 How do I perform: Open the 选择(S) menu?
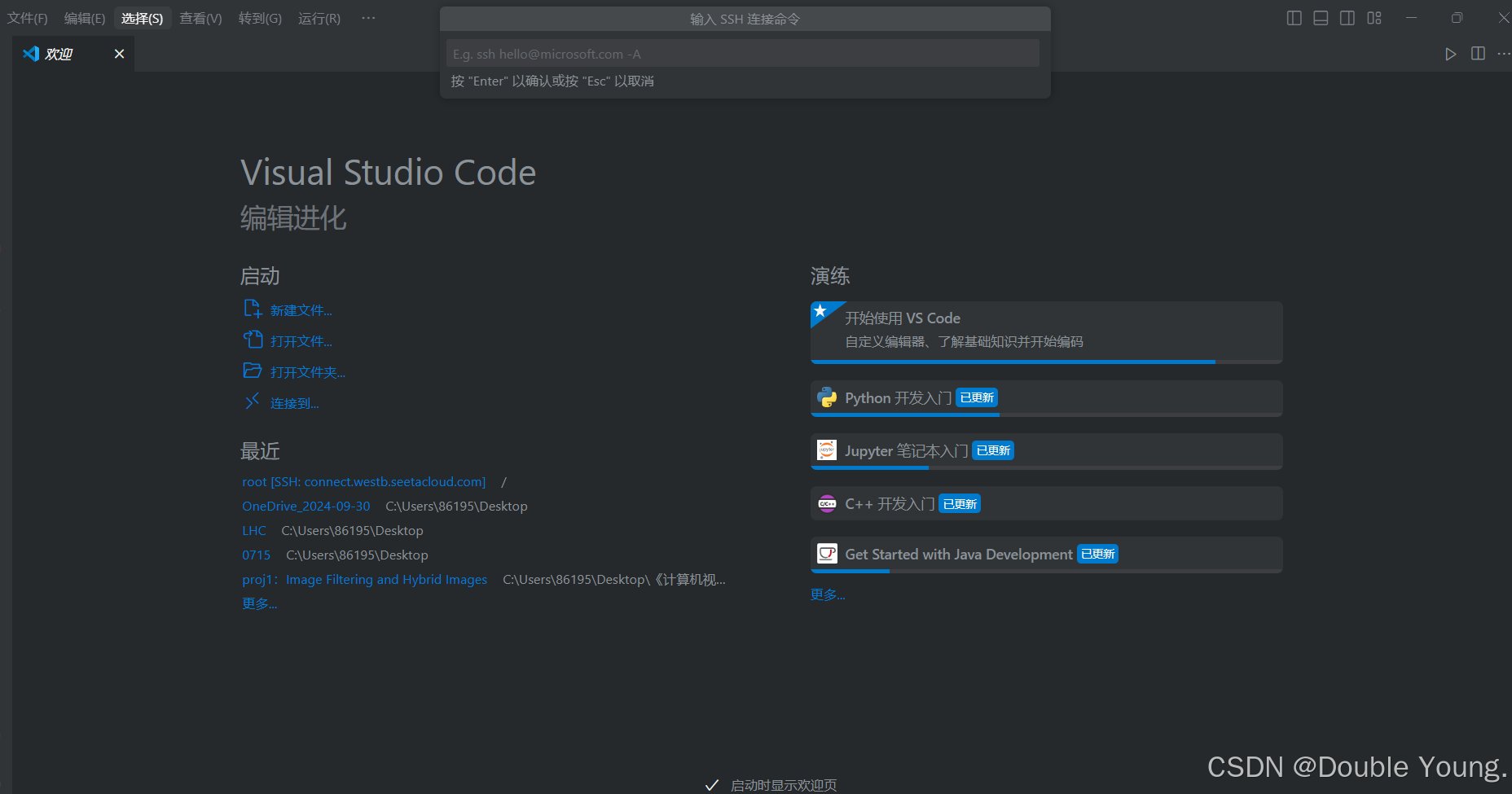143,18
